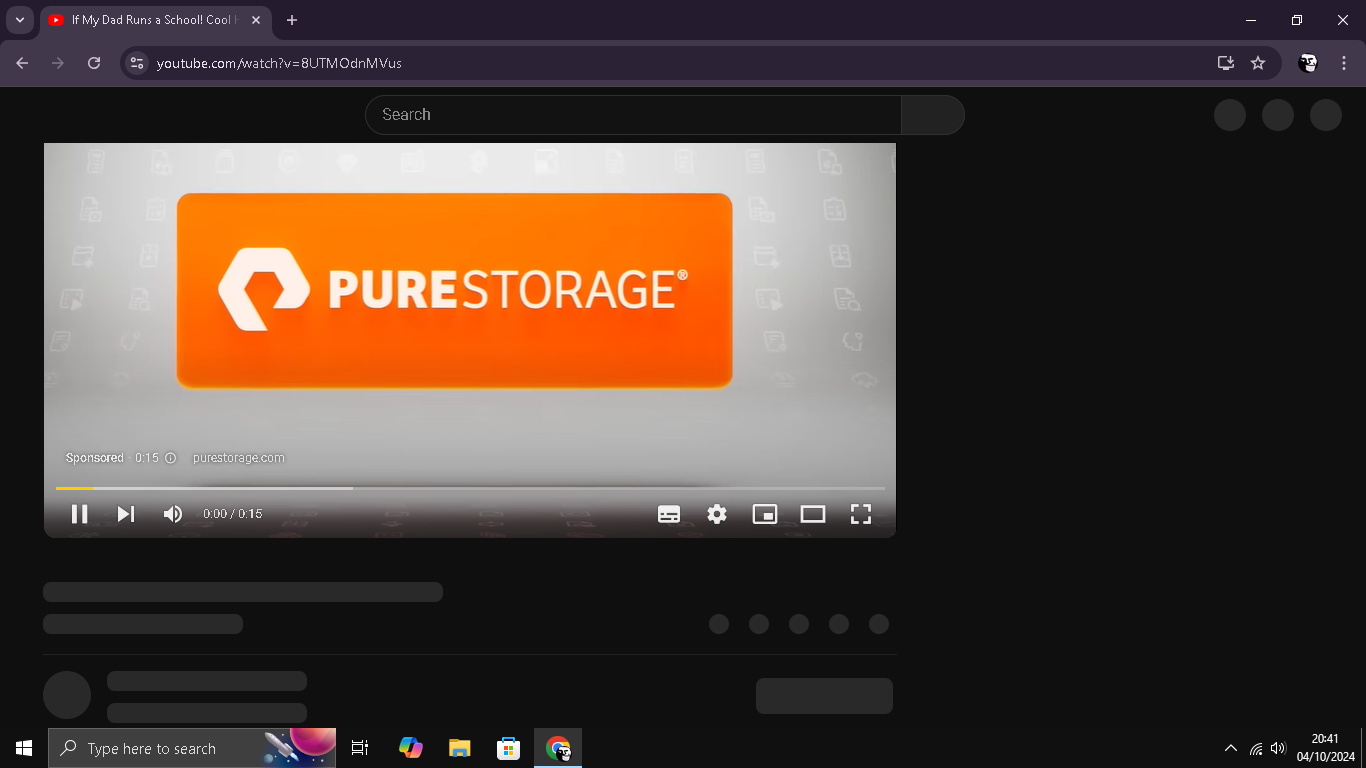Toggle subtitles/closed captions

669,514
